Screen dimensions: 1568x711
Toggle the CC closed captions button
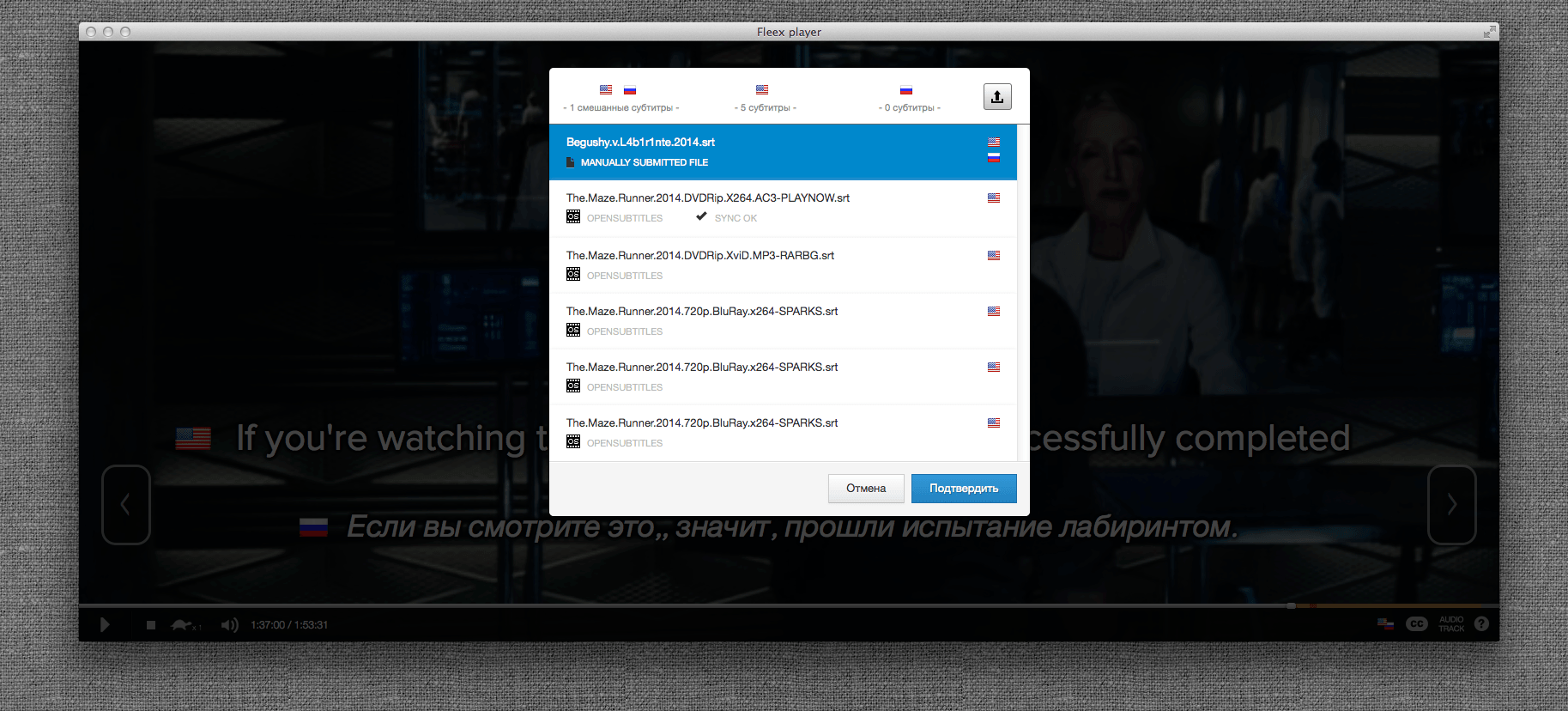(1417, 624)
